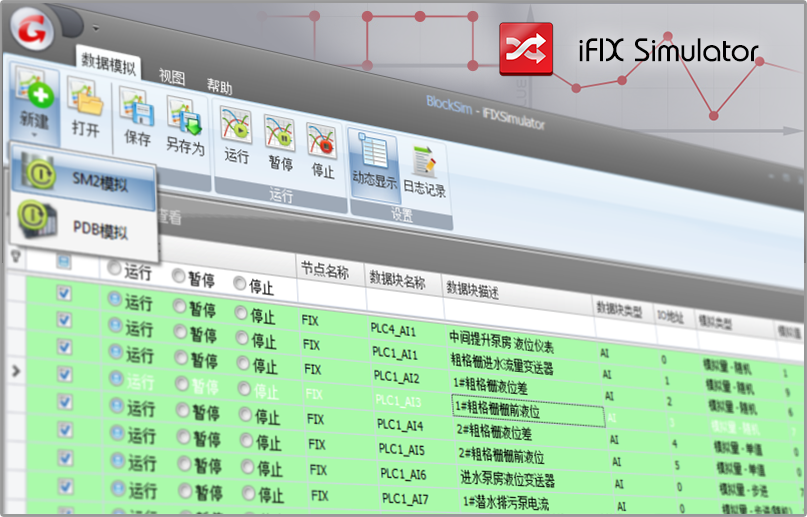Select cell PLC1_AI1

point(395,353)
